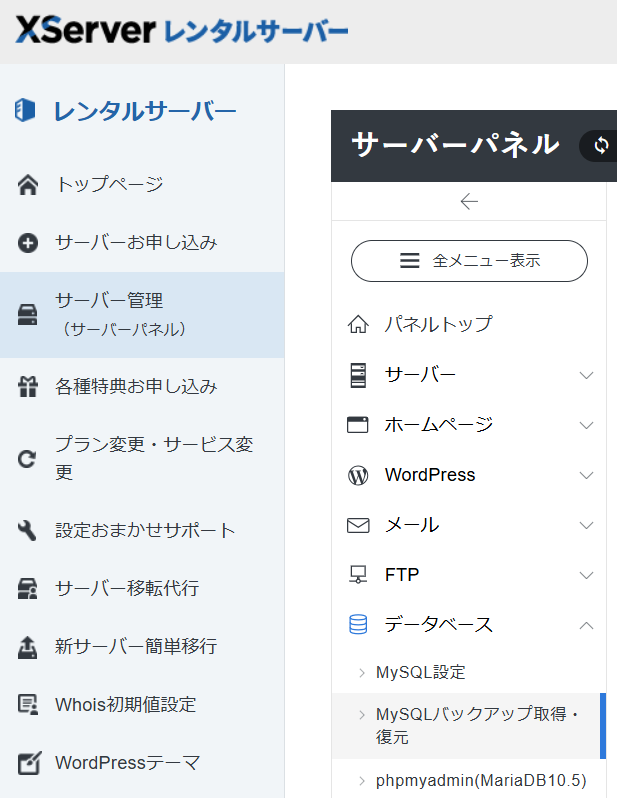Expand the ホームページ section chevron
The width and height of the screenshot is (617, 798).
(x=587, y=425)
